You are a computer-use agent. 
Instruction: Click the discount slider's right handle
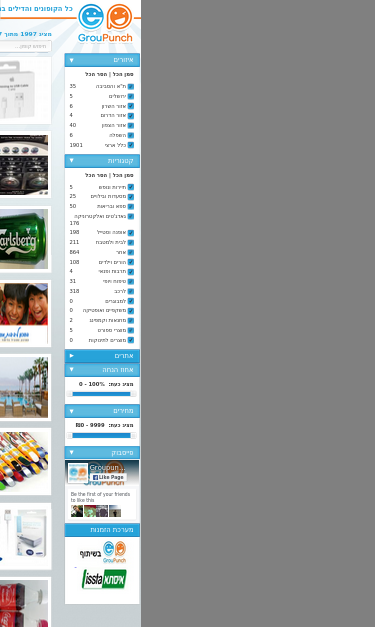(x=133, y=394)
